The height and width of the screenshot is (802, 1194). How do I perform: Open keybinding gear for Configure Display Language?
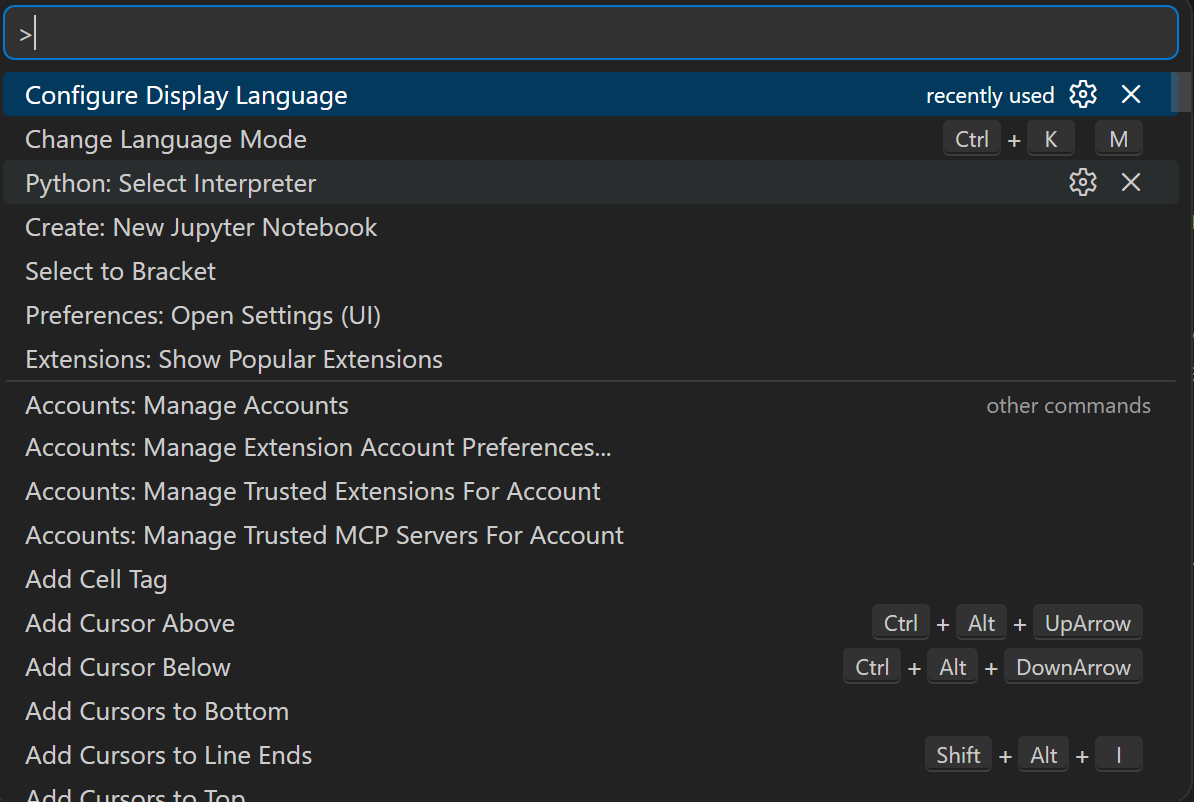point(1083,94)
